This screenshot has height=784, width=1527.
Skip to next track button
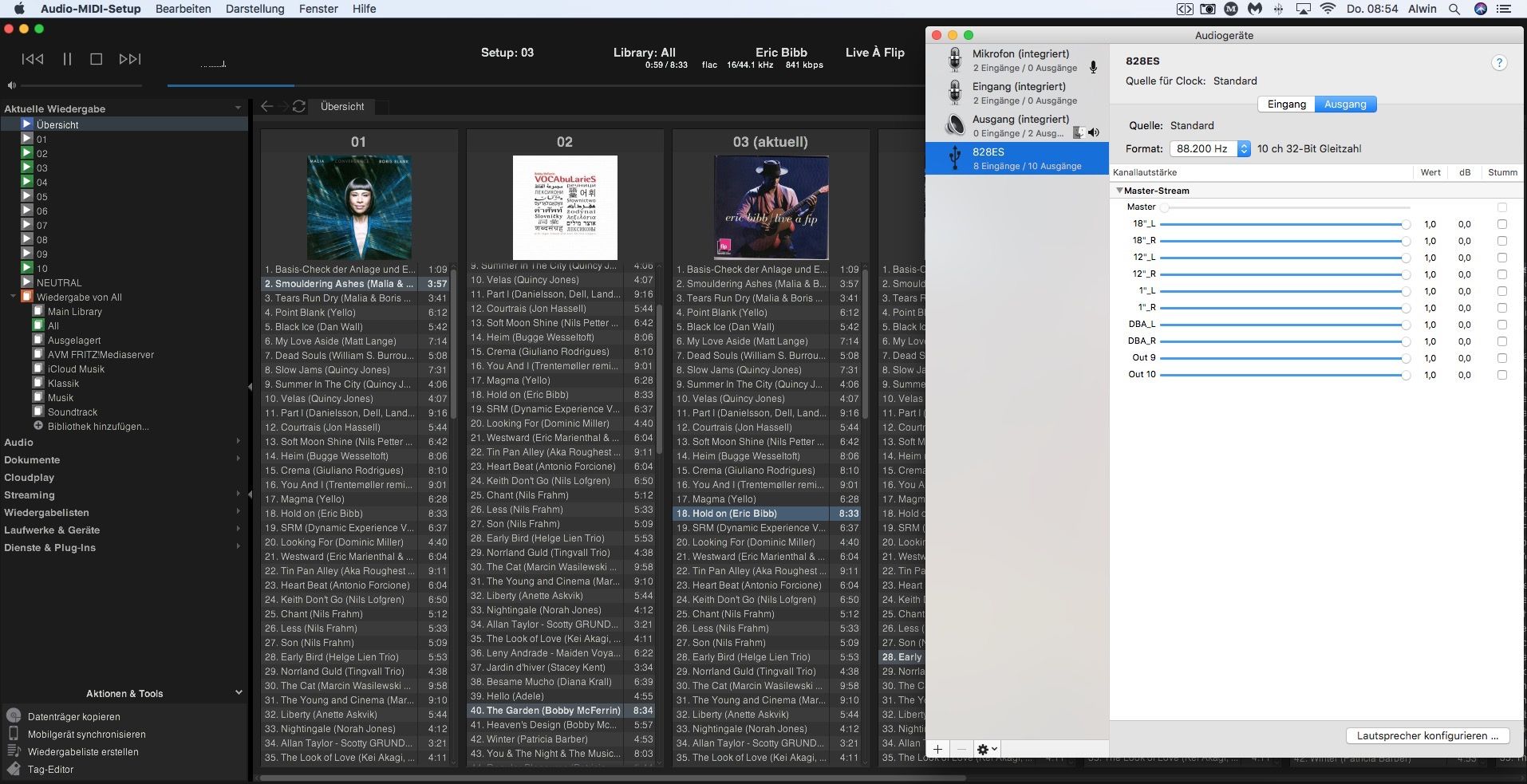click(130, 59)
